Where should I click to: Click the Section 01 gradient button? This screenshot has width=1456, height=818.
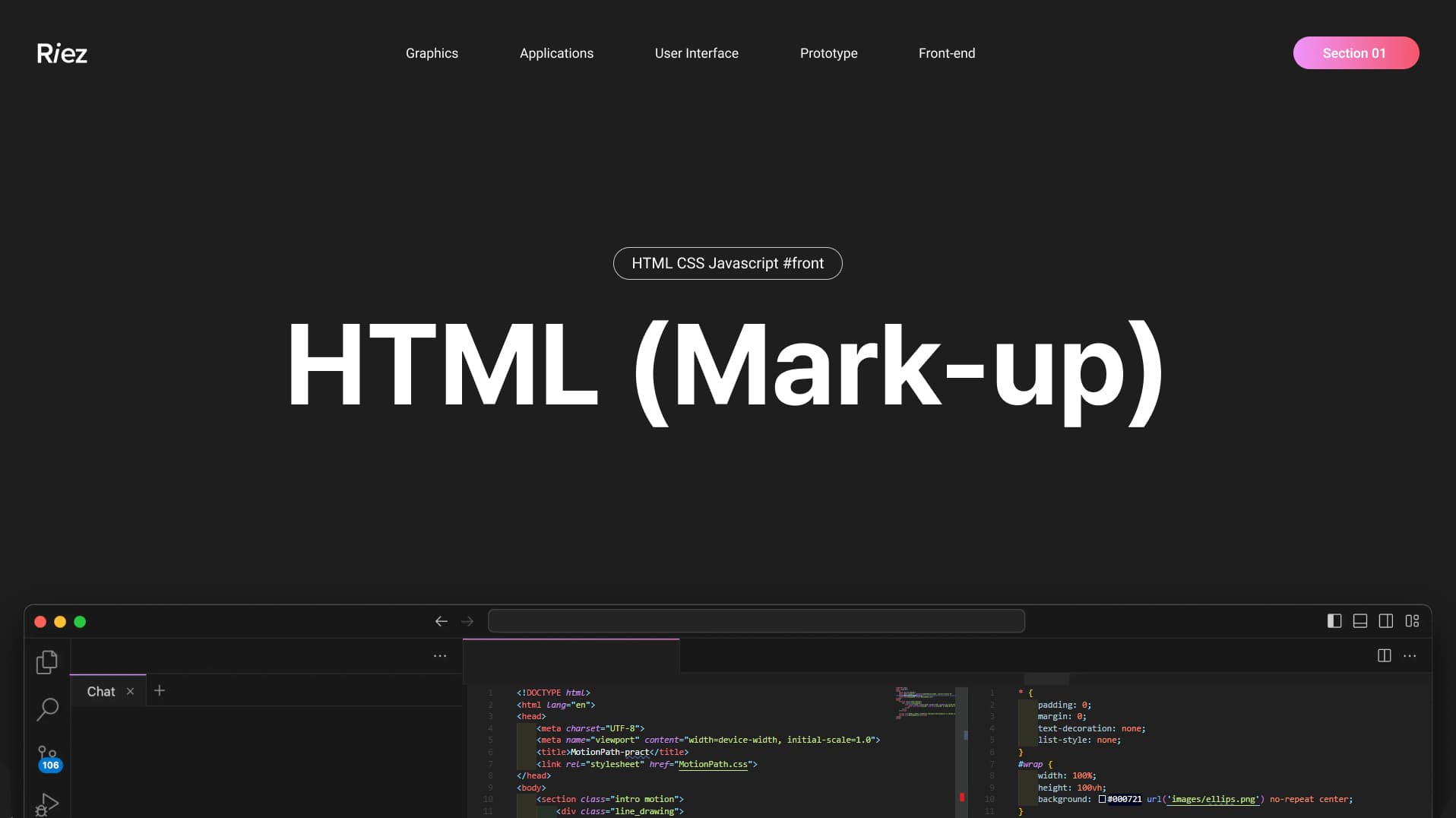tap(1356, 53)
